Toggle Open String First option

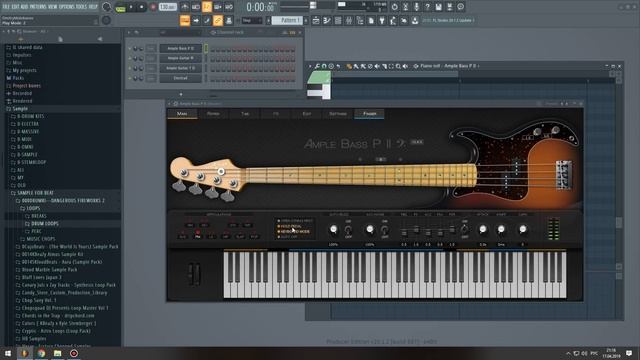[295, 221]
